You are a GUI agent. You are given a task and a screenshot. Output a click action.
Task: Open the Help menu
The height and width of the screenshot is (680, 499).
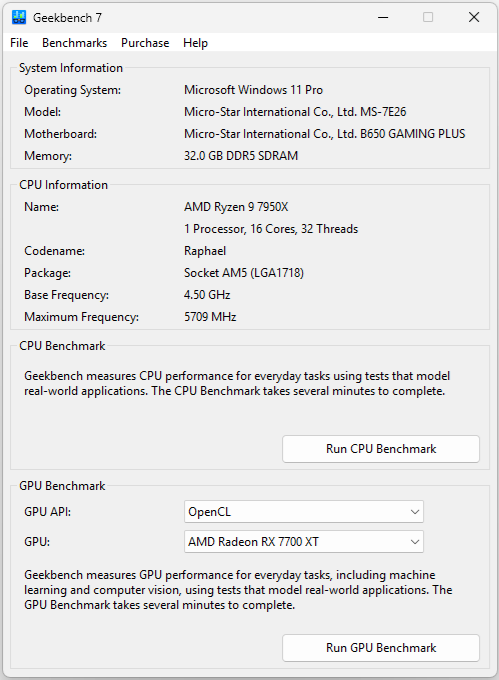pos(196,43)
